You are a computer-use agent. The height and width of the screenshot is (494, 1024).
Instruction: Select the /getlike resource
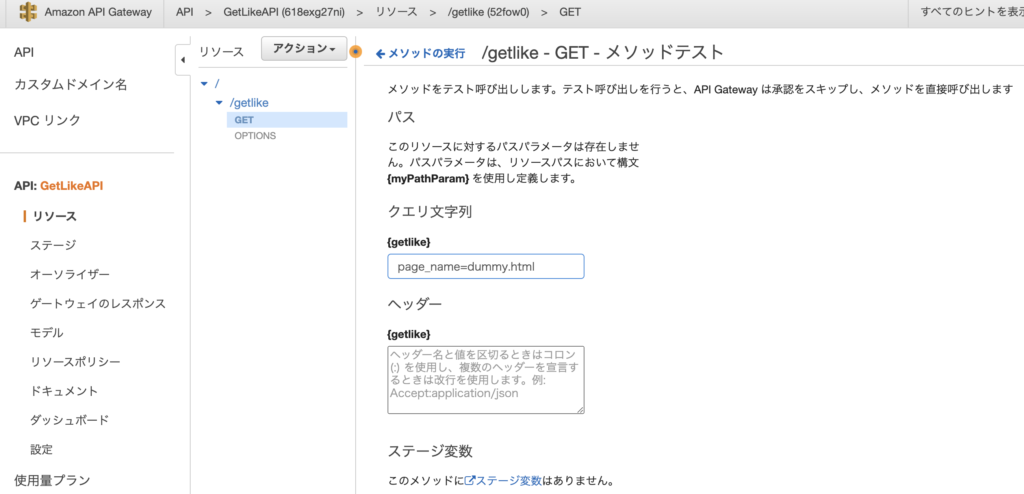(x=249, y=103)
